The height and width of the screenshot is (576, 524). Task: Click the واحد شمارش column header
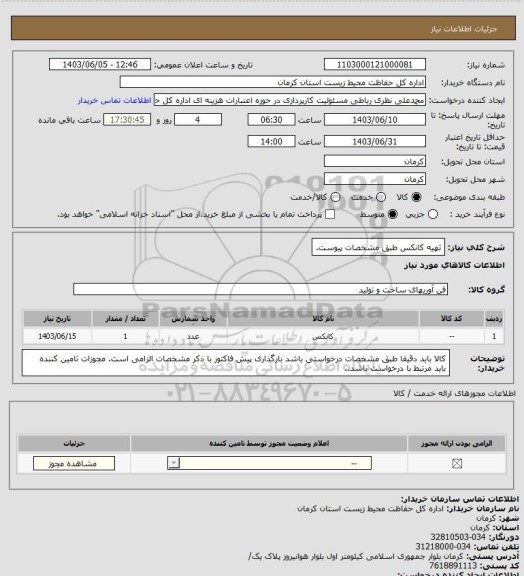[193, 319]
